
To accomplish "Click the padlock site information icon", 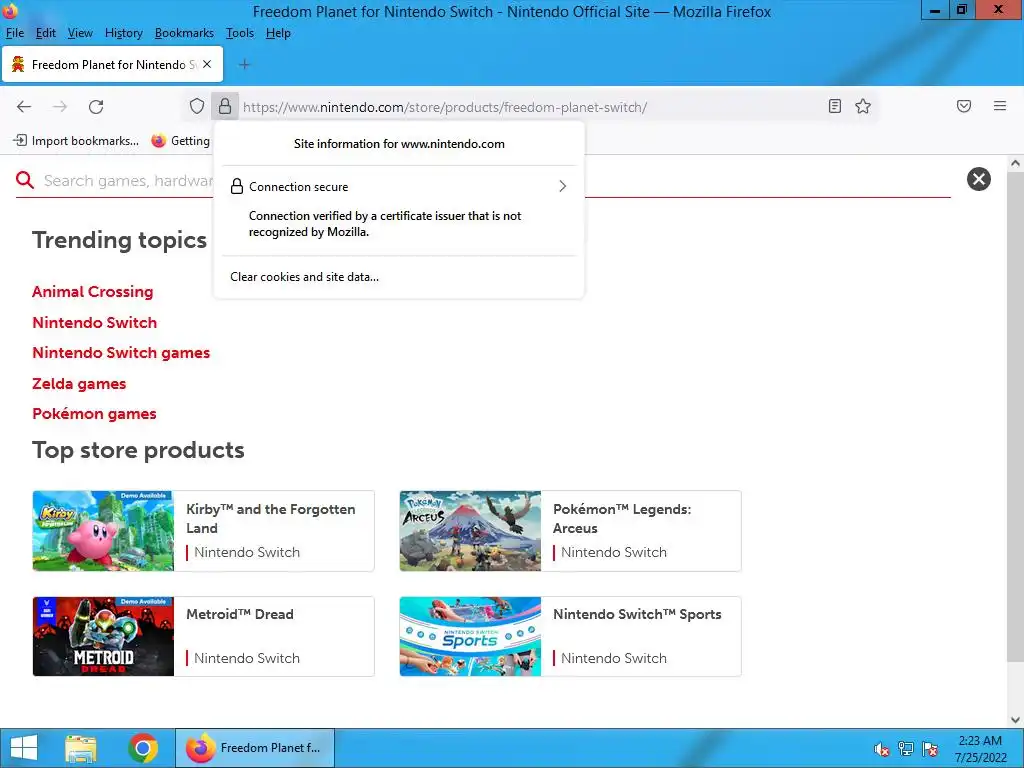I will coord(225,106).
